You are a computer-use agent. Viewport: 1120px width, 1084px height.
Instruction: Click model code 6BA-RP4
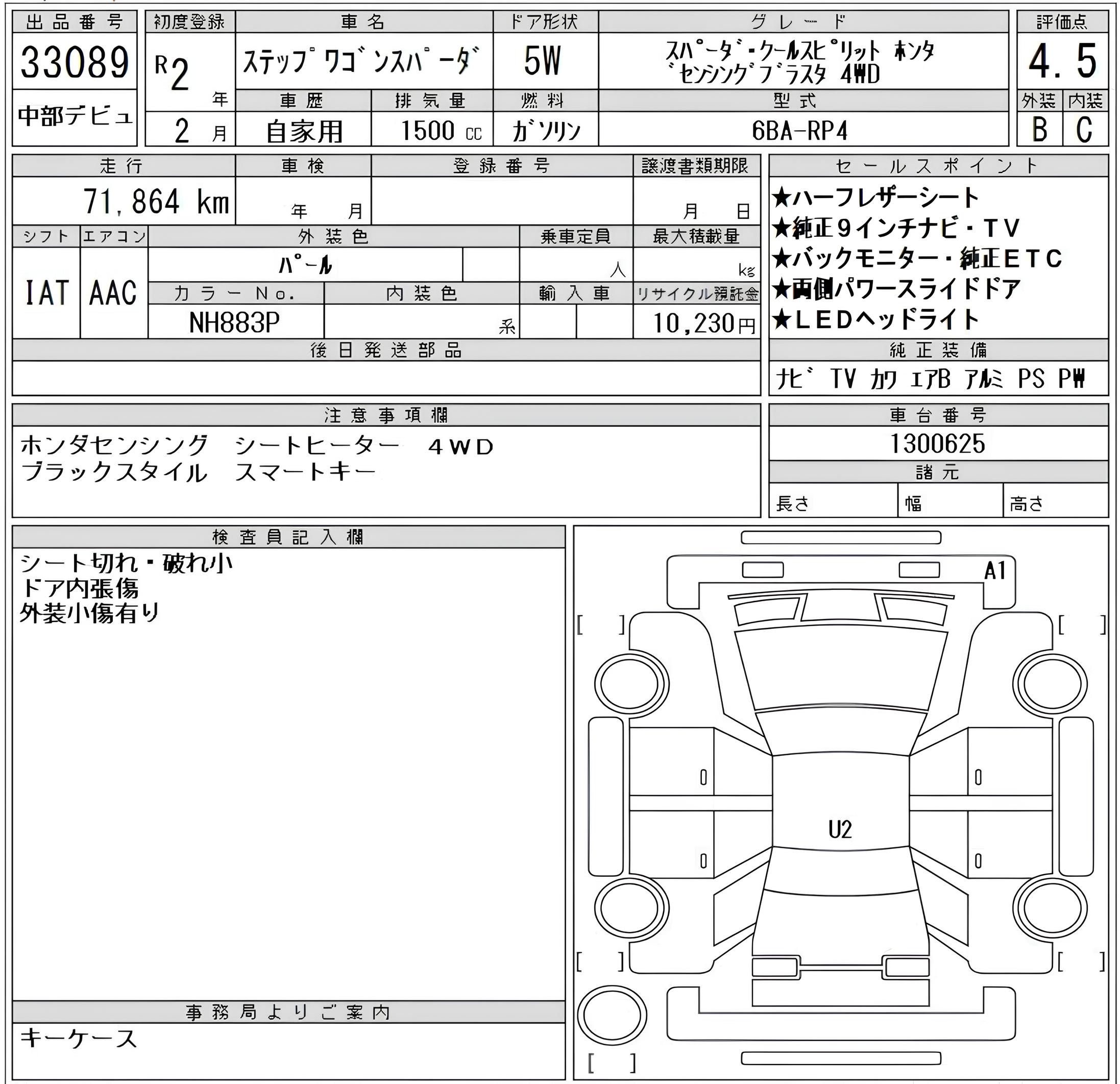[x=800, y=131]
